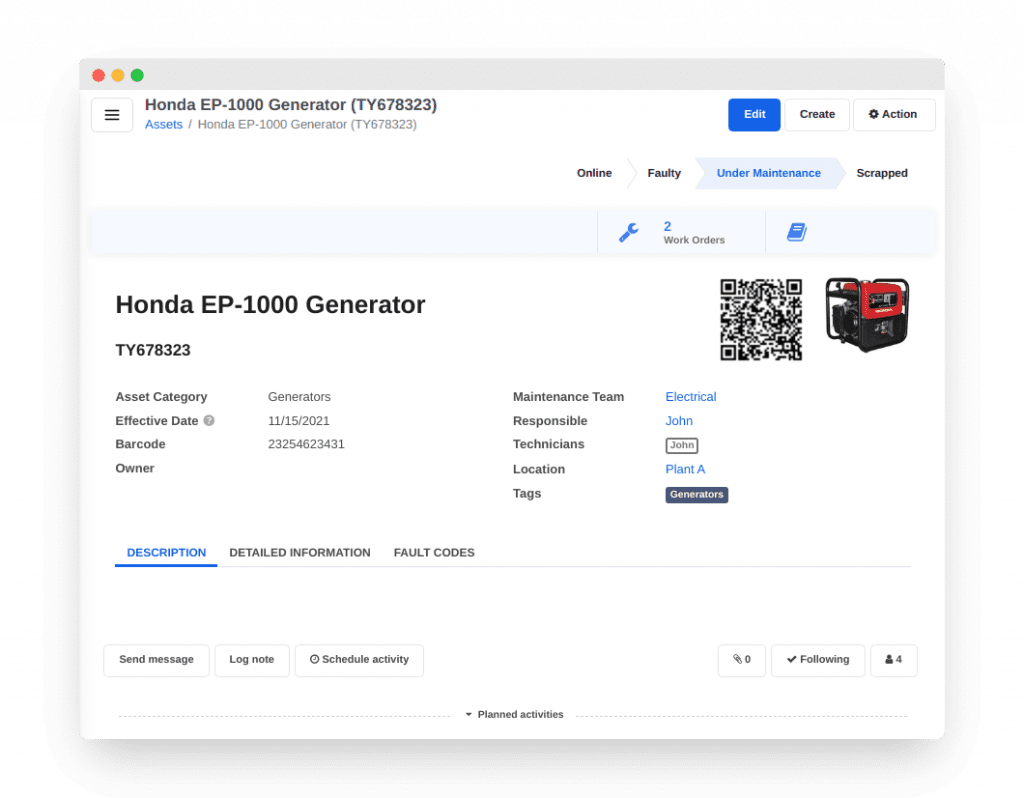Image resolution: width=1024 pixels, height=798 pixels.
Task: Open the hamburger navigation menu
Action: (111, 114)
